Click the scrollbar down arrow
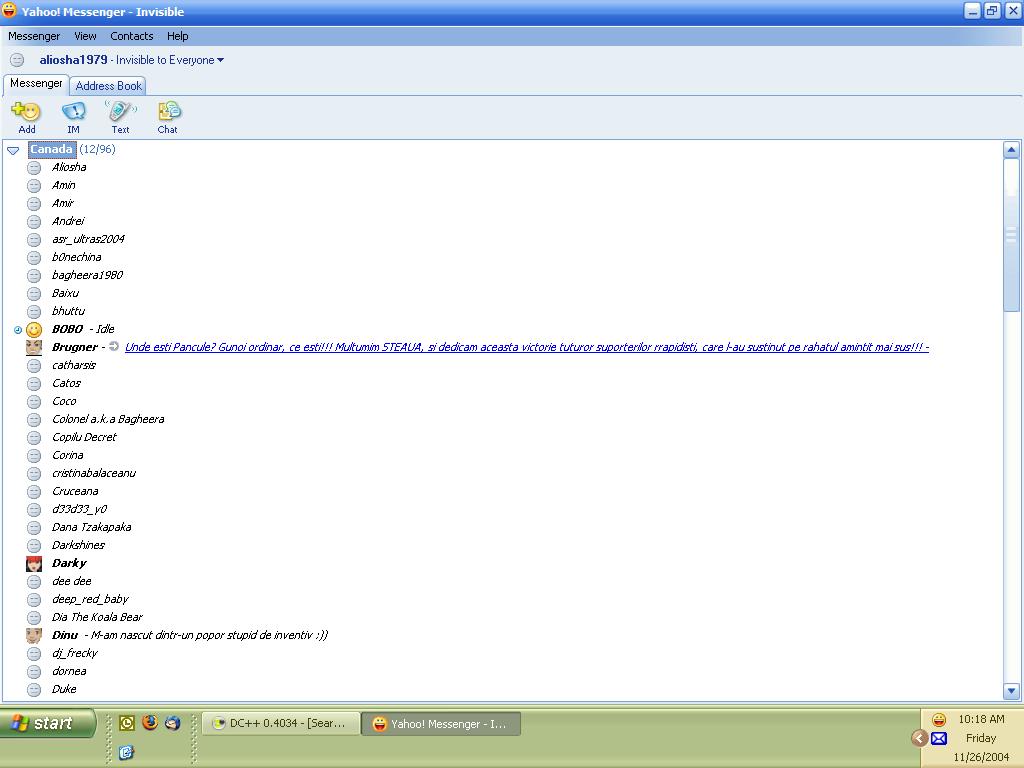This screenshot has height=768, width=1024. click(x=1011, y=690)
